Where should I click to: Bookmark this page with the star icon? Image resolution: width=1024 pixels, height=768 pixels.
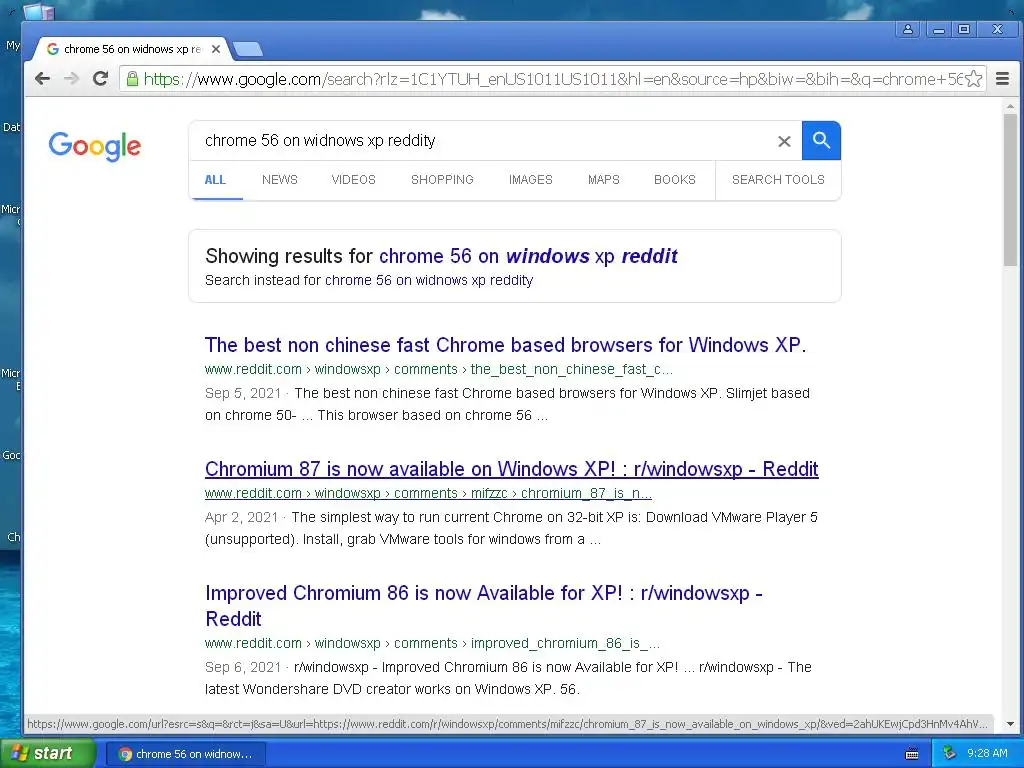973,79
